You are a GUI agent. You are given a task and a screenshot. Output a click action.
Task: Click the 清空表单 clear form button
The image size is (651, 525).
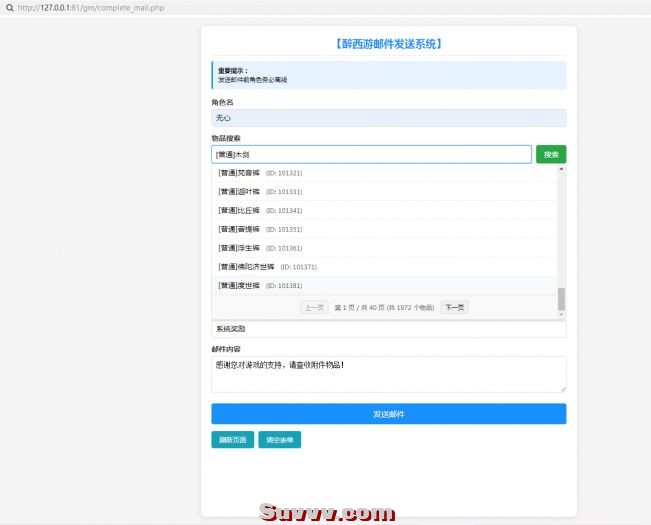(279, 440)
